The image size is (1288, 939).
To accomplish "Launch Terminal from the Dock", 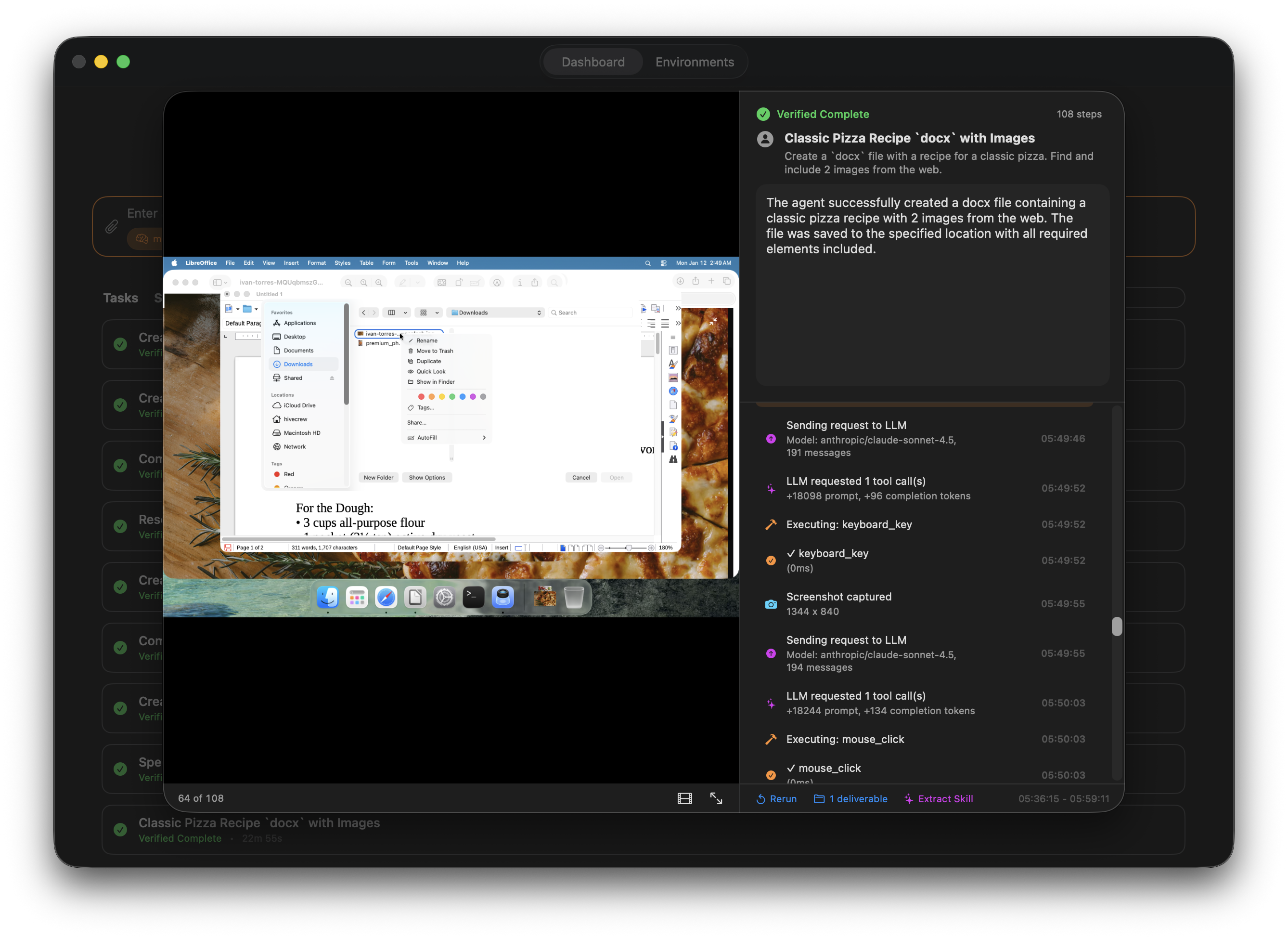I will (x=473, y=598).
